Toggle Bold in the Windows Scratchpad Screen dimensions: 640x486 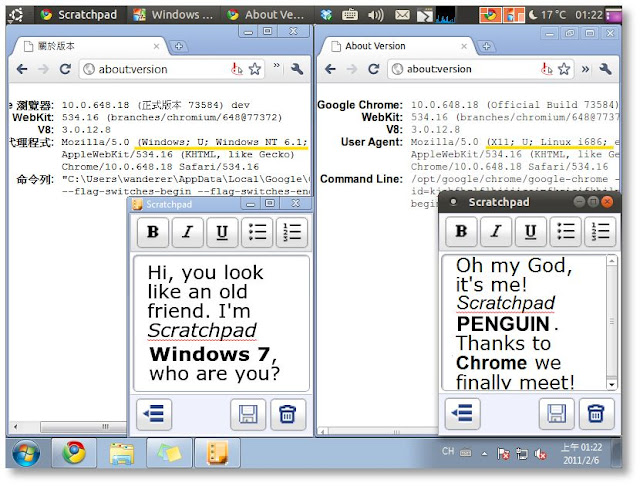(153, 232)
